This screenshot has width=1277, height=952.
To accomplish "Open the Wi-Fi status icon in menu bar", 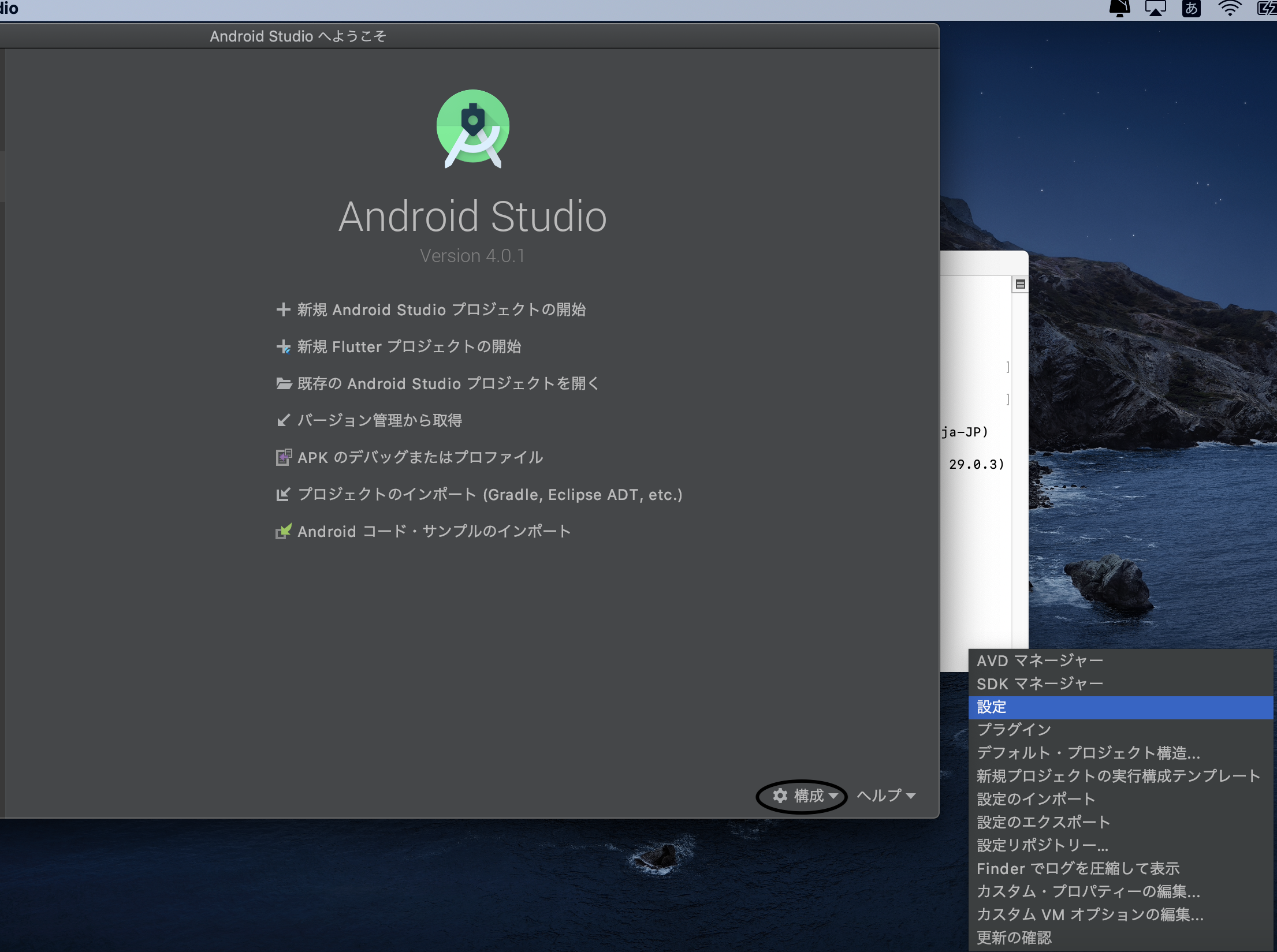I will [x=1230, y=8].
